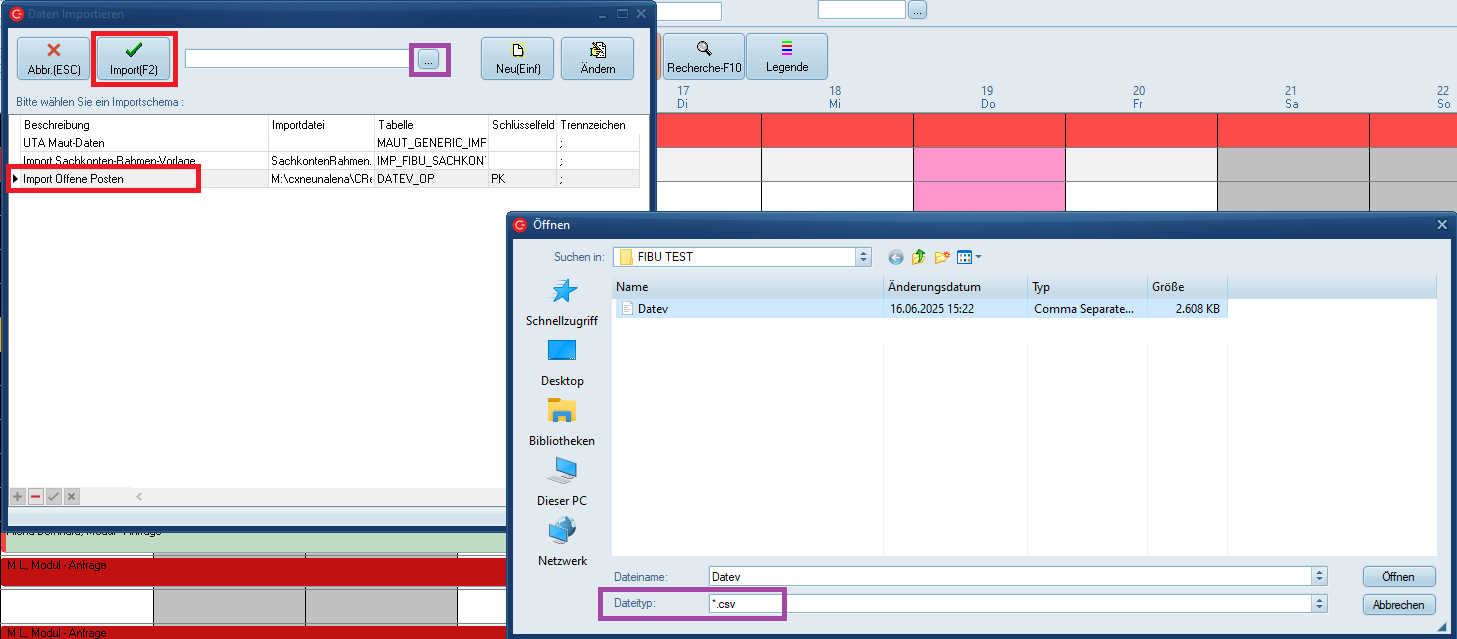Open the view menu dropdown in Öffnen dialog
Image resolution: width=1457 pixels, height=639 pixels.
[x=969, y=257]
